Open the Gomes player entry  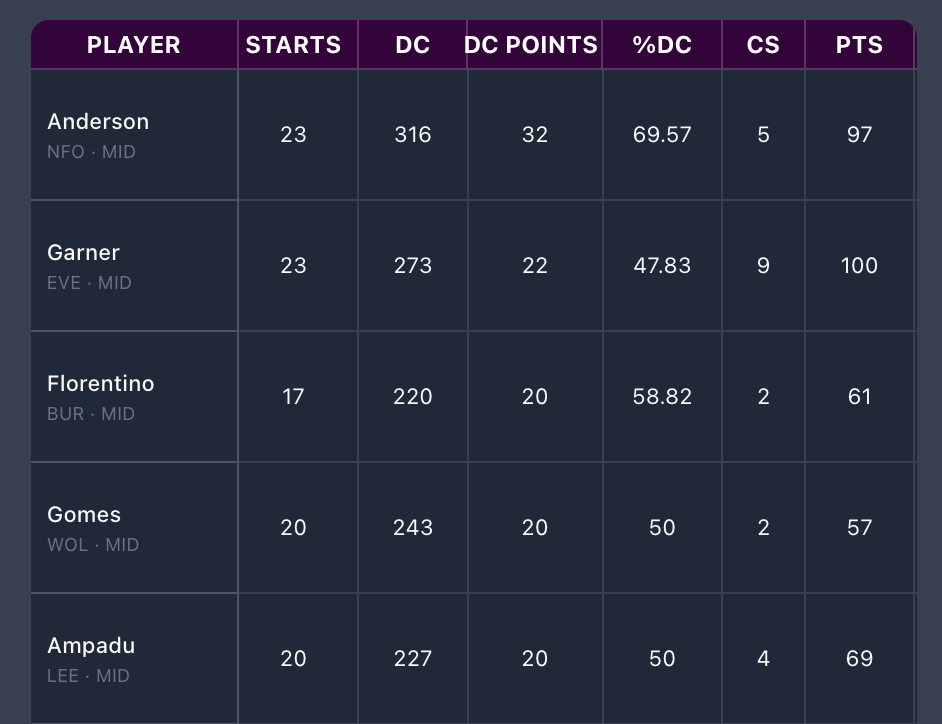84,515
